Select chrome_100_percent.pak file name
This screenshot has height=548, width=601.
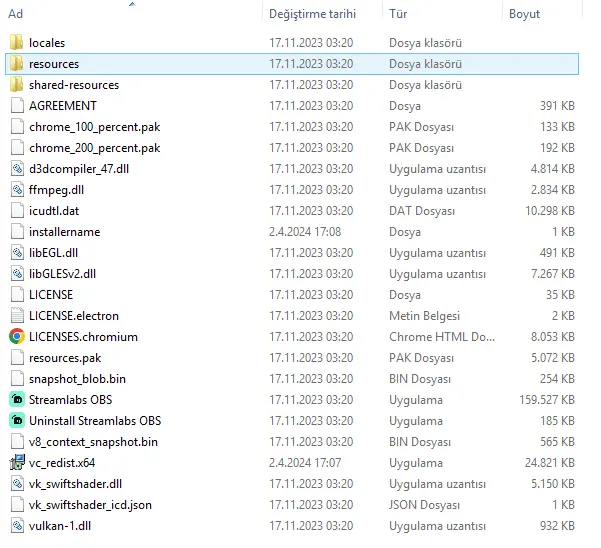coord(95,127)
